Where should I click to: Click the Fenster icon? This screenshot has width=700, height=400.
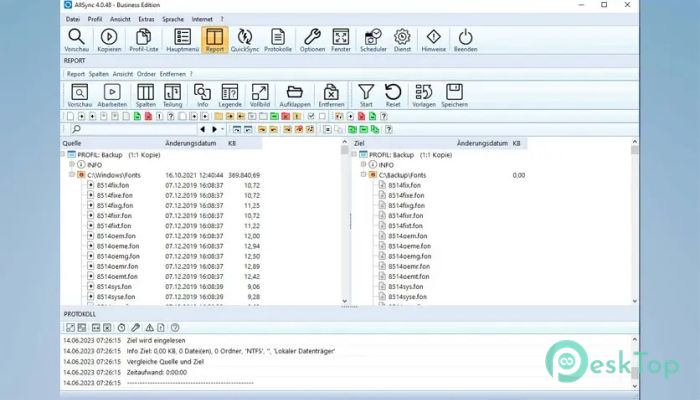341,37
